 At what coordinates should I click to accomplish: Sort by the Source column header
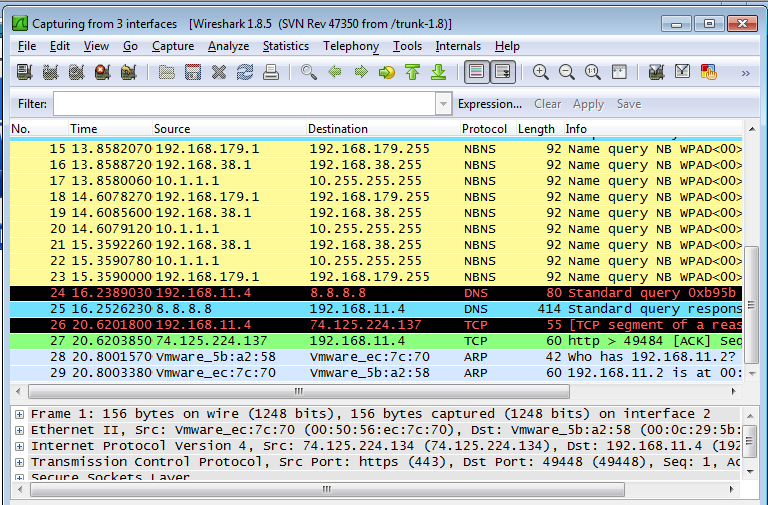click(x=229, y=129)
